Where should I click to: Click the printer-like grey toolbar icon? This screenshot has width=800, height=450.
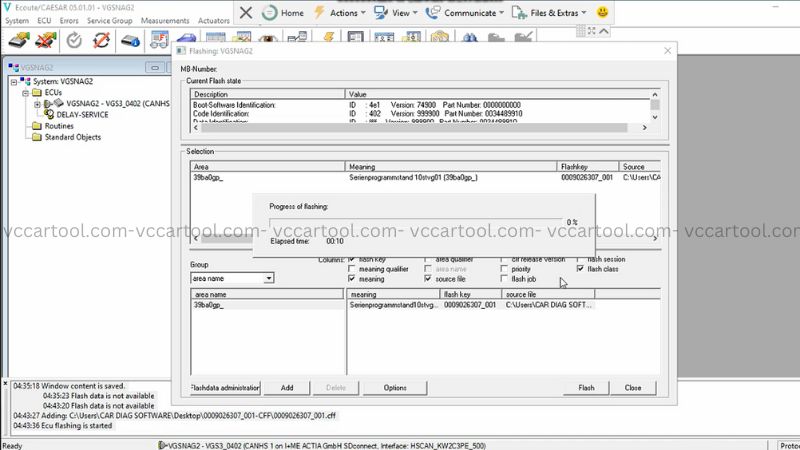tap(496, 37)
